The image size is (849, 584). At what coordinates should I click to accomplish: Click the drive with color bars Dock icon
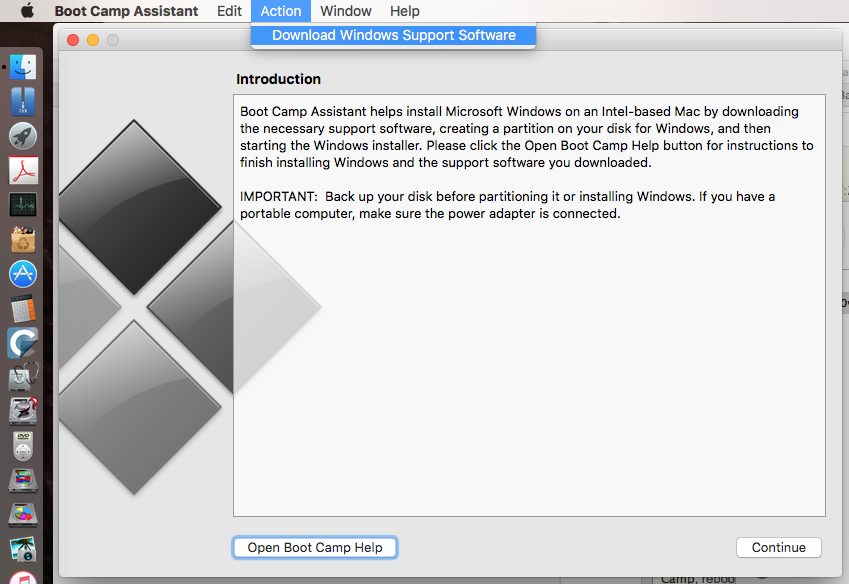coord(23,481)
